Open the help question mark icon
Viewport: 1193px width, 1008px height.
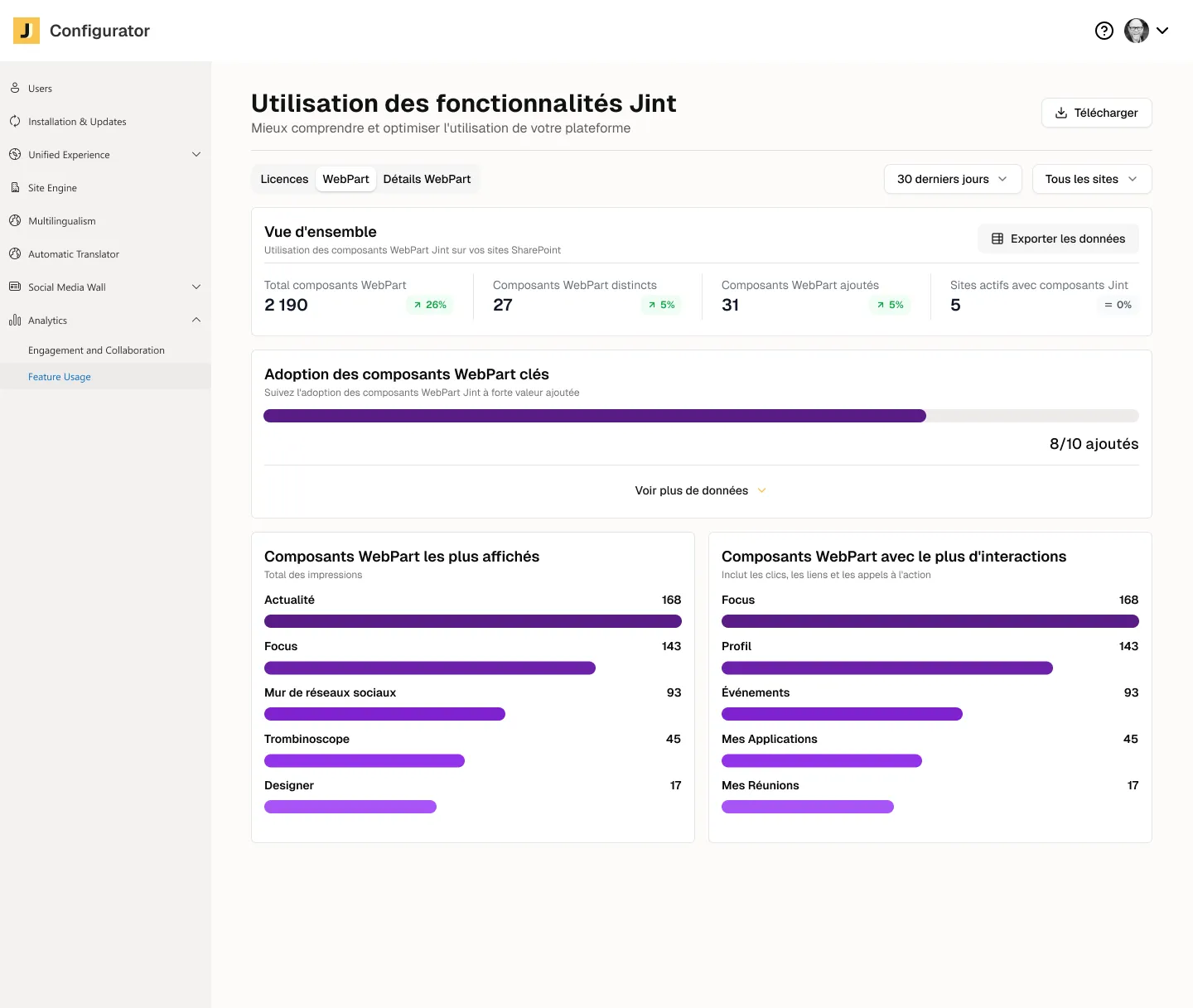click(1104, 31)
